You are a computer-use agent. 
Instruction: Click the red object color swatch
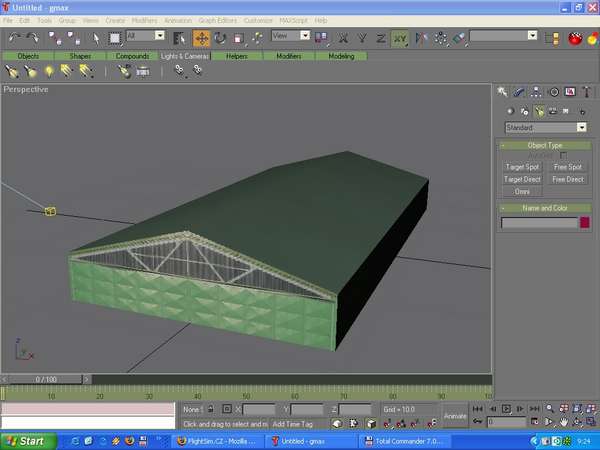pyautogui.click(x=585, y=222)
